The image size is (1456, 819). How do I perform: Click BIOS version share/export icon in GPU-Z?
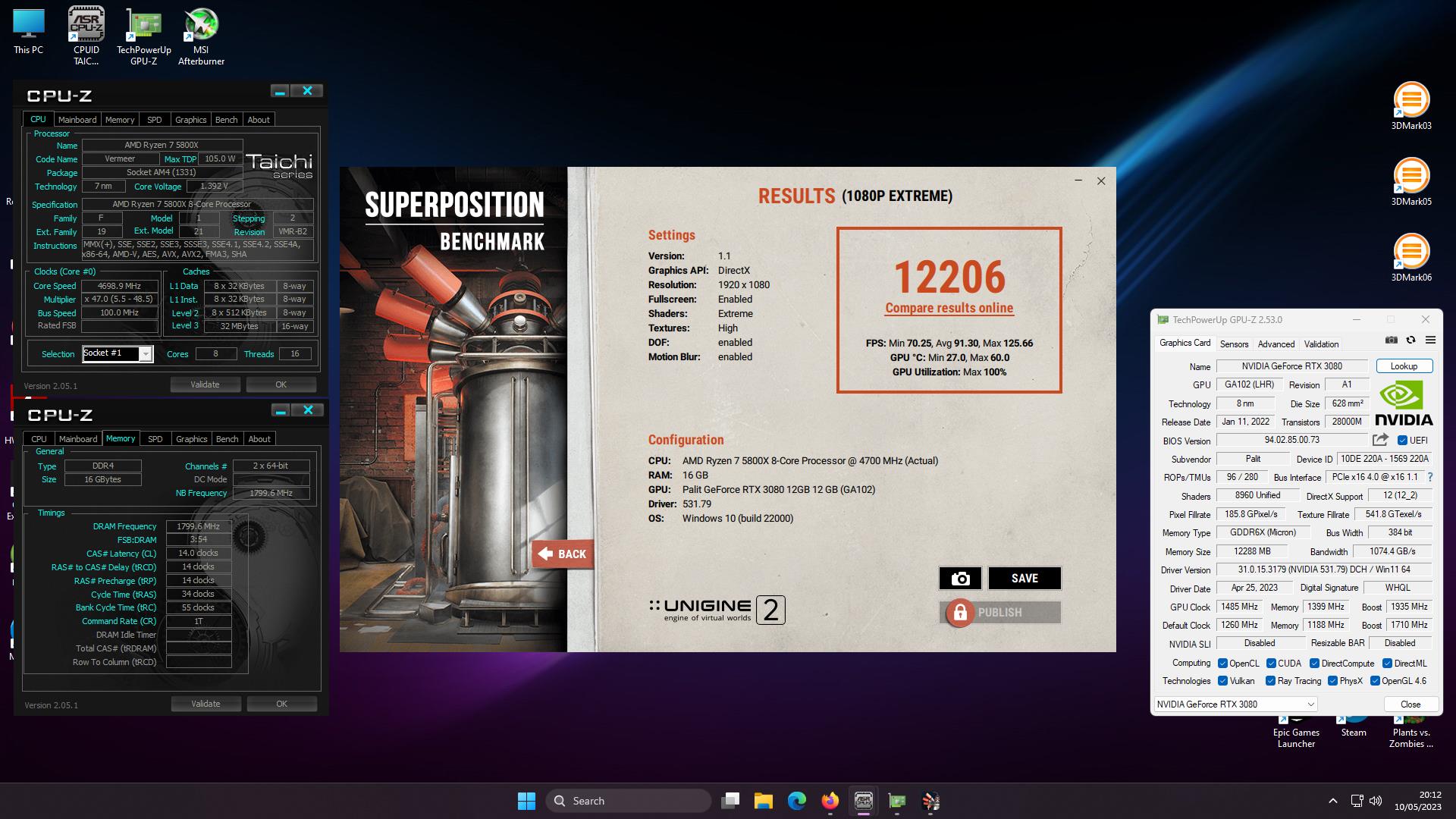(1380, 440)
